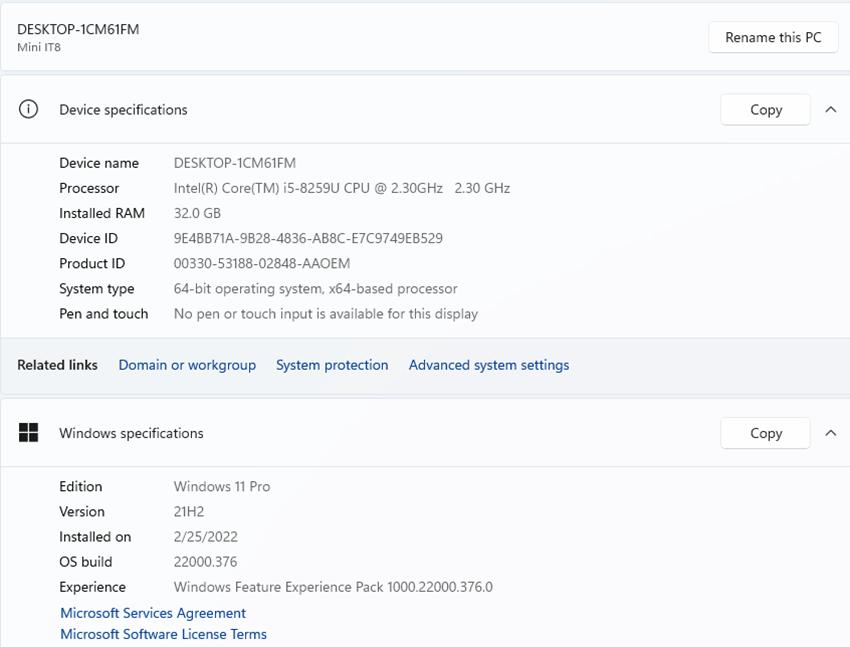This screenshot has height=647, width=850.
Task: Copy the Windows specifications
Action: click(x=765, y=433)
